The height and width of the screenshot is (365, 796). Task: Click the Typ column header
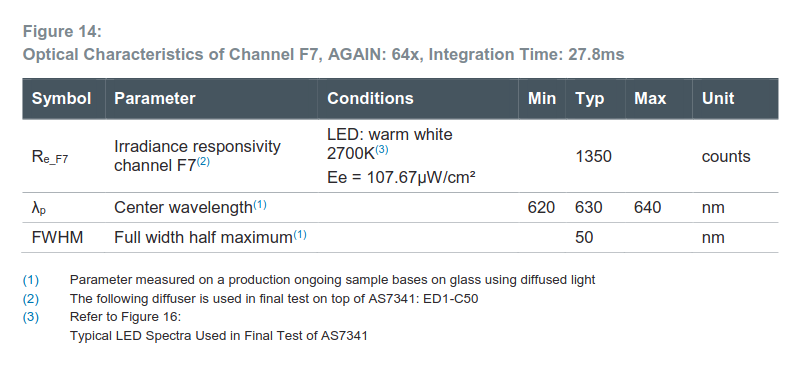tap(589, 98)
